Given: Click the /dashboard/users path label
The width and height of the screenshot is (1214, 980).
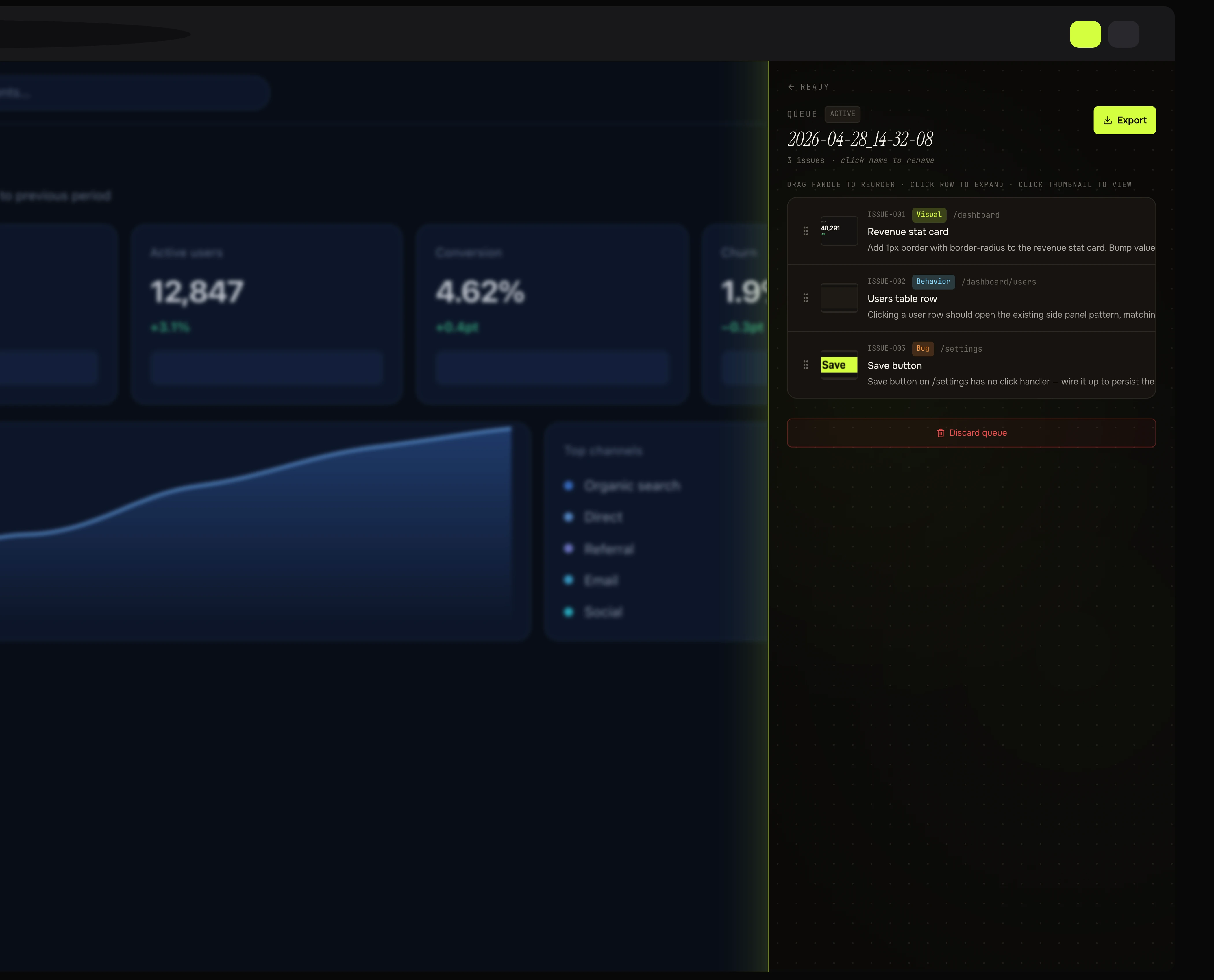Looking at the screenshot, I should click(999, 282).
